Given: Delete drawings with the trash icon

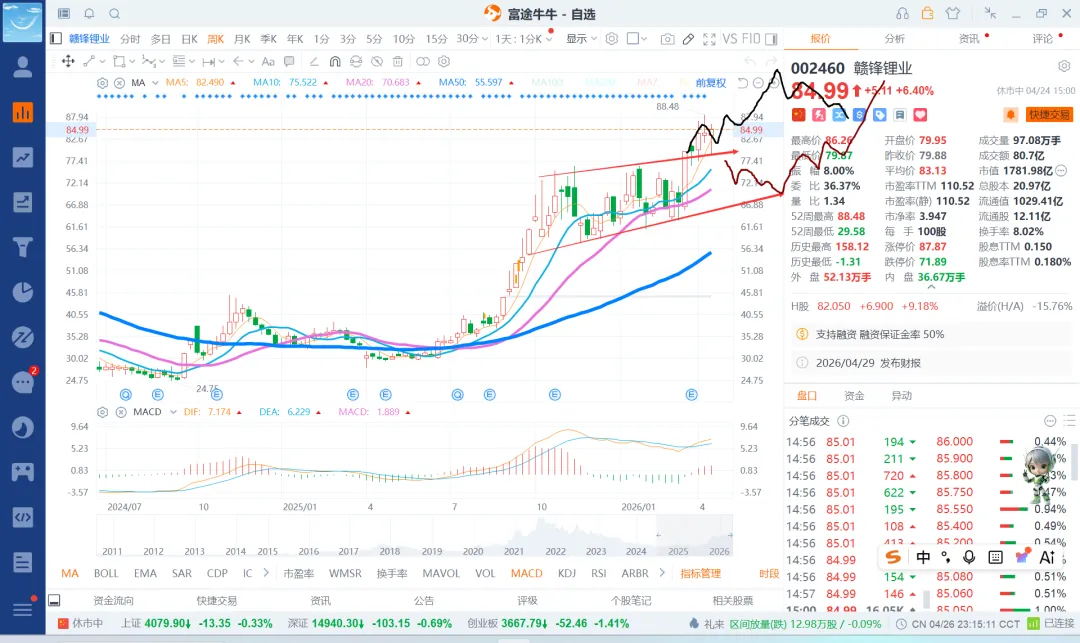Looking at the screenshot, I should (397, 61).
